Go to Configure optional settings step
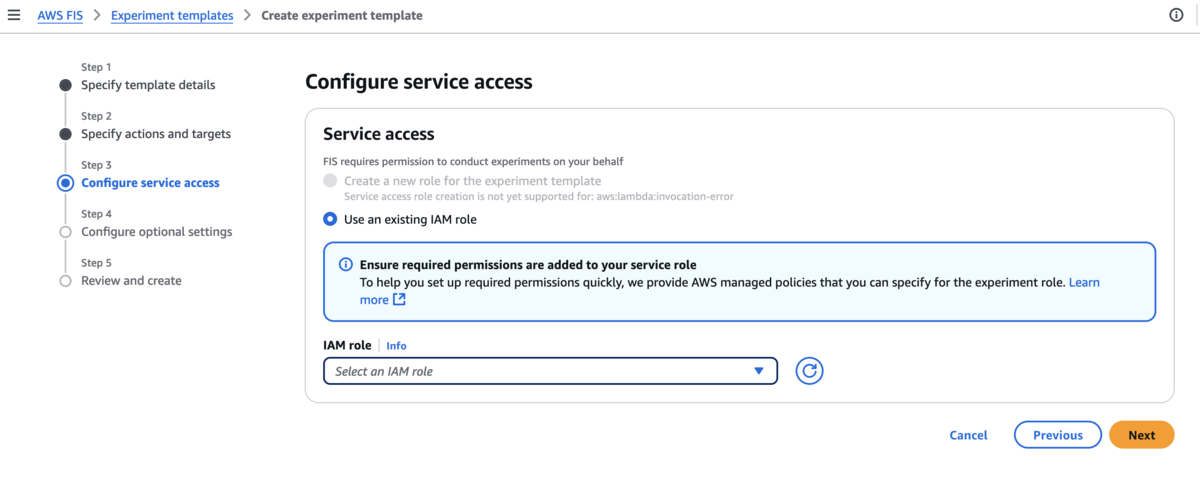The height and width of the screenshot is (477, 1200). pos(156,232)
